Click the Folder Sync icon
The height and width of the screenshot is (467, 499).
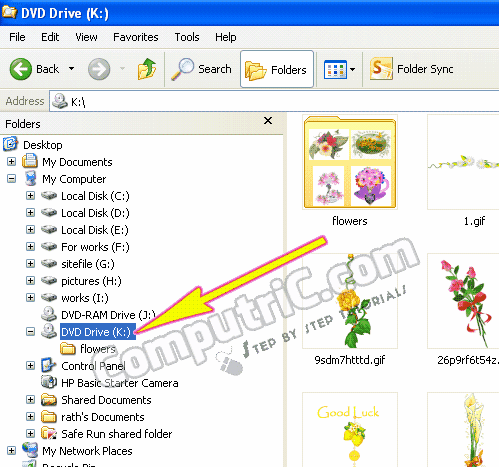pos(381,69)
